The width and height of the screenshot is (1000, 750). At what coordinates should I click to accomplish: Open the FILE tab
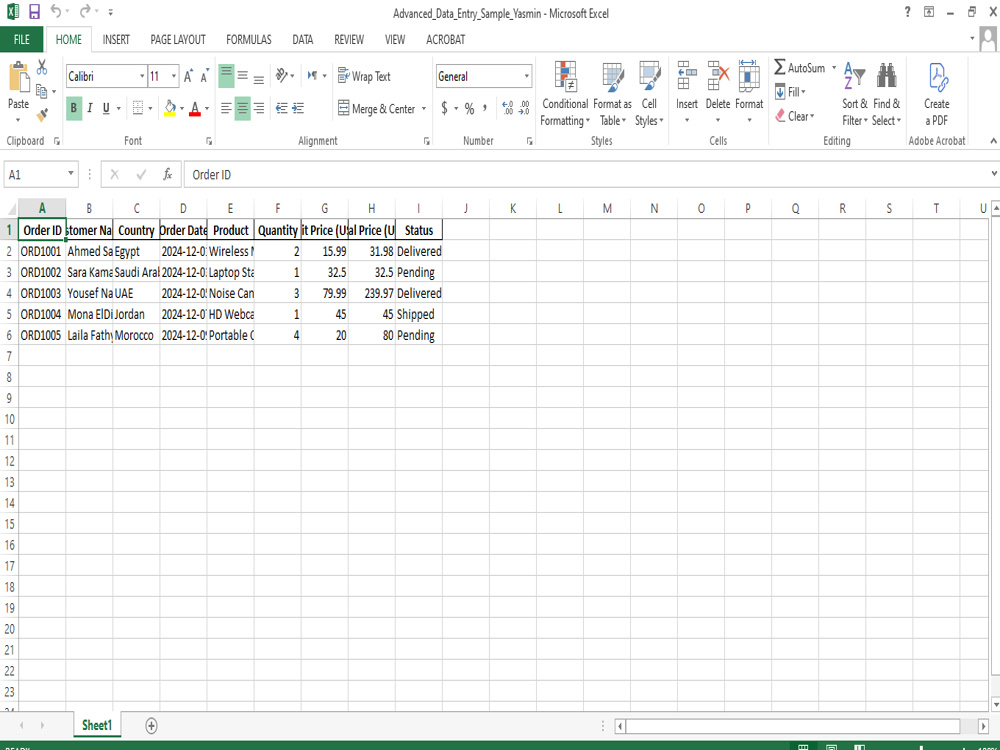(x=22, y=40)
